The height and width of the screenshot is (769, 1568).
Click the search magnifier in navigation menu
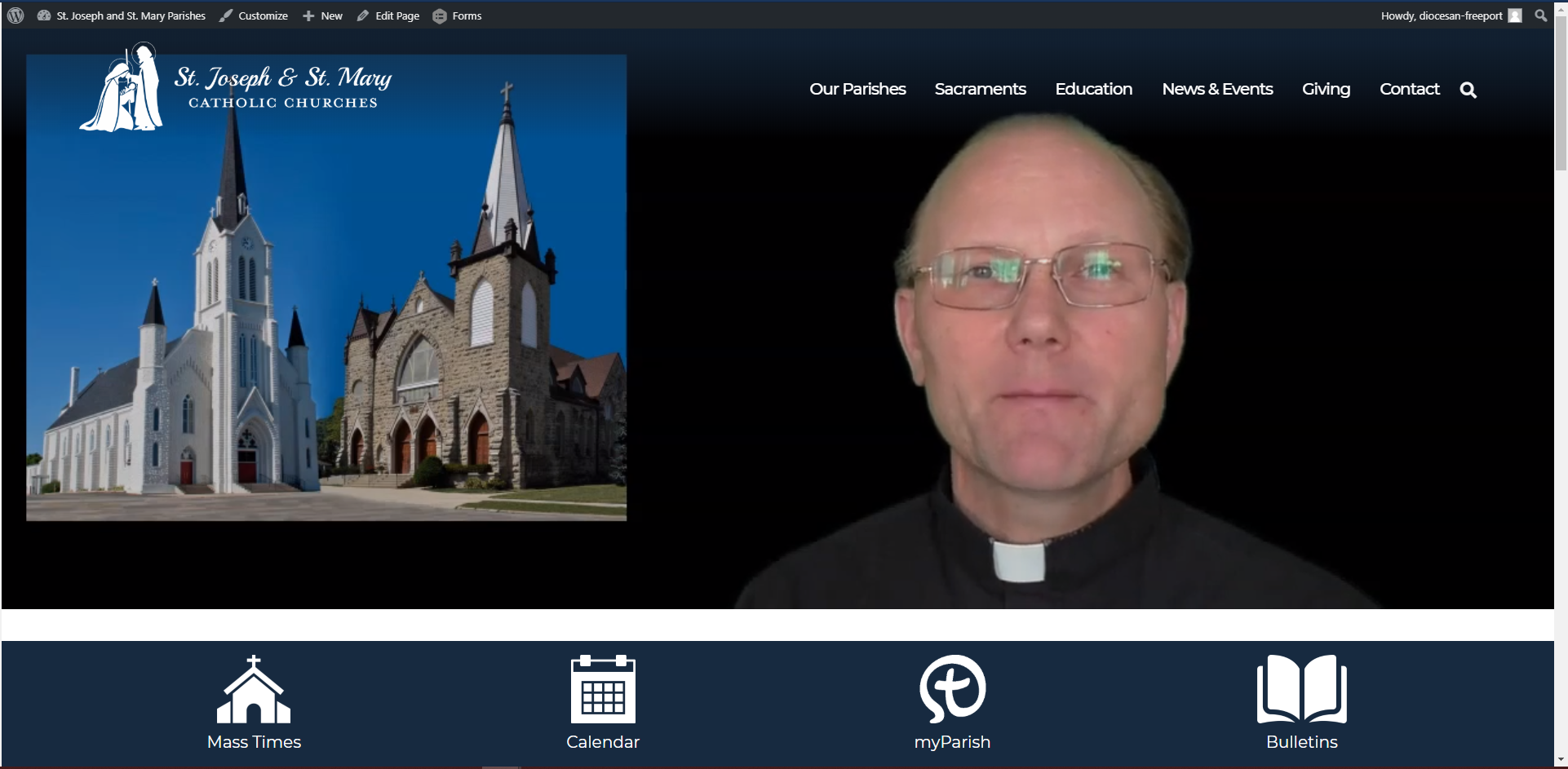(1468, 90)
